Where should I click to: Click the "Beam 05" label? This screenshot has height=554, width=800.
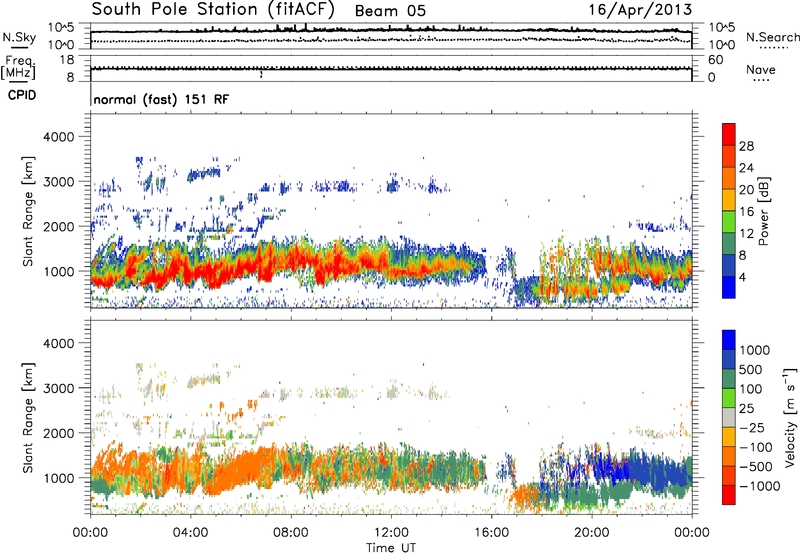click(x=390, y=11)
